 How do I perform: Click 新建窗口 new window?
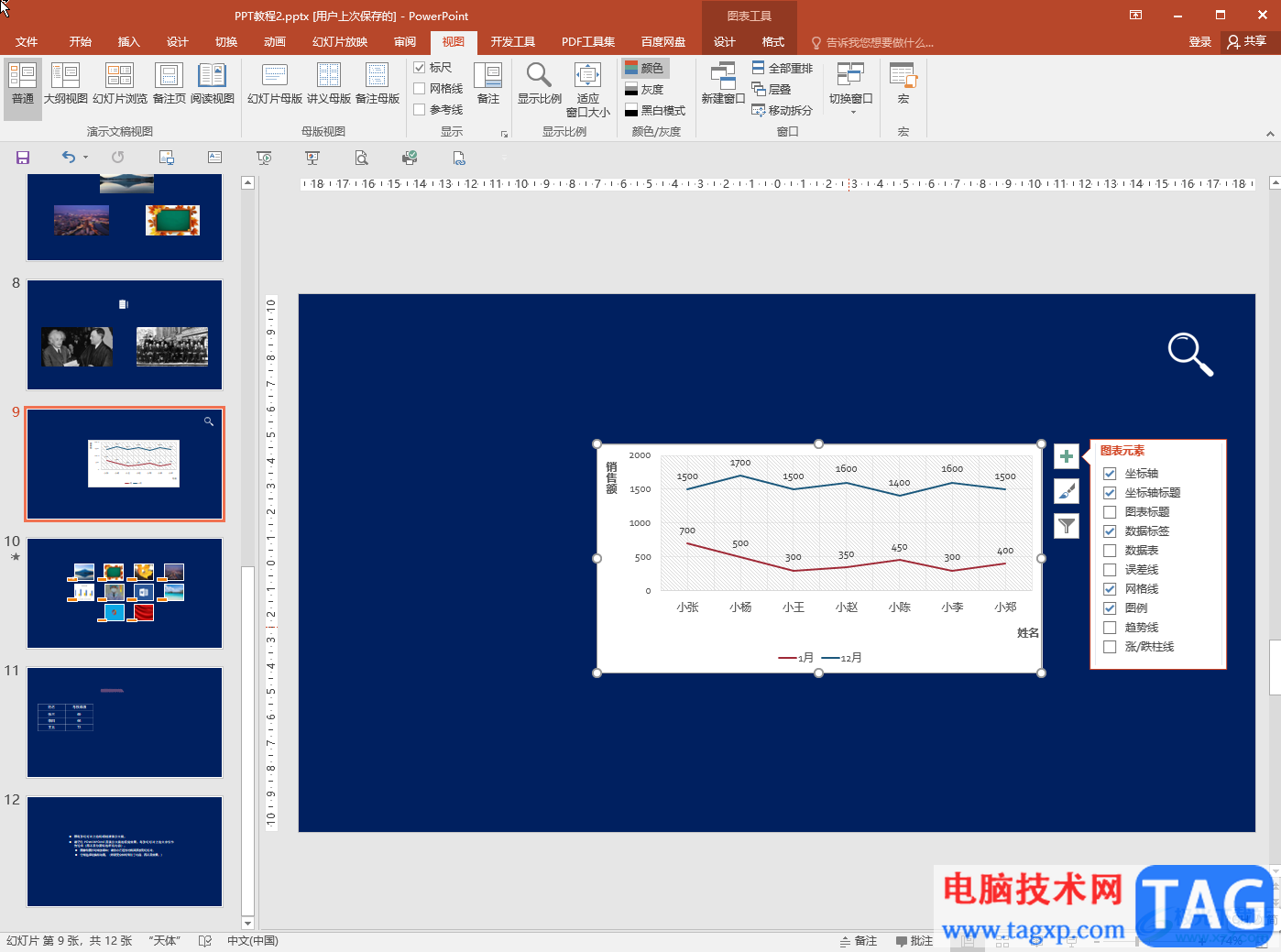pyautogui.click(x=723, y=84)
